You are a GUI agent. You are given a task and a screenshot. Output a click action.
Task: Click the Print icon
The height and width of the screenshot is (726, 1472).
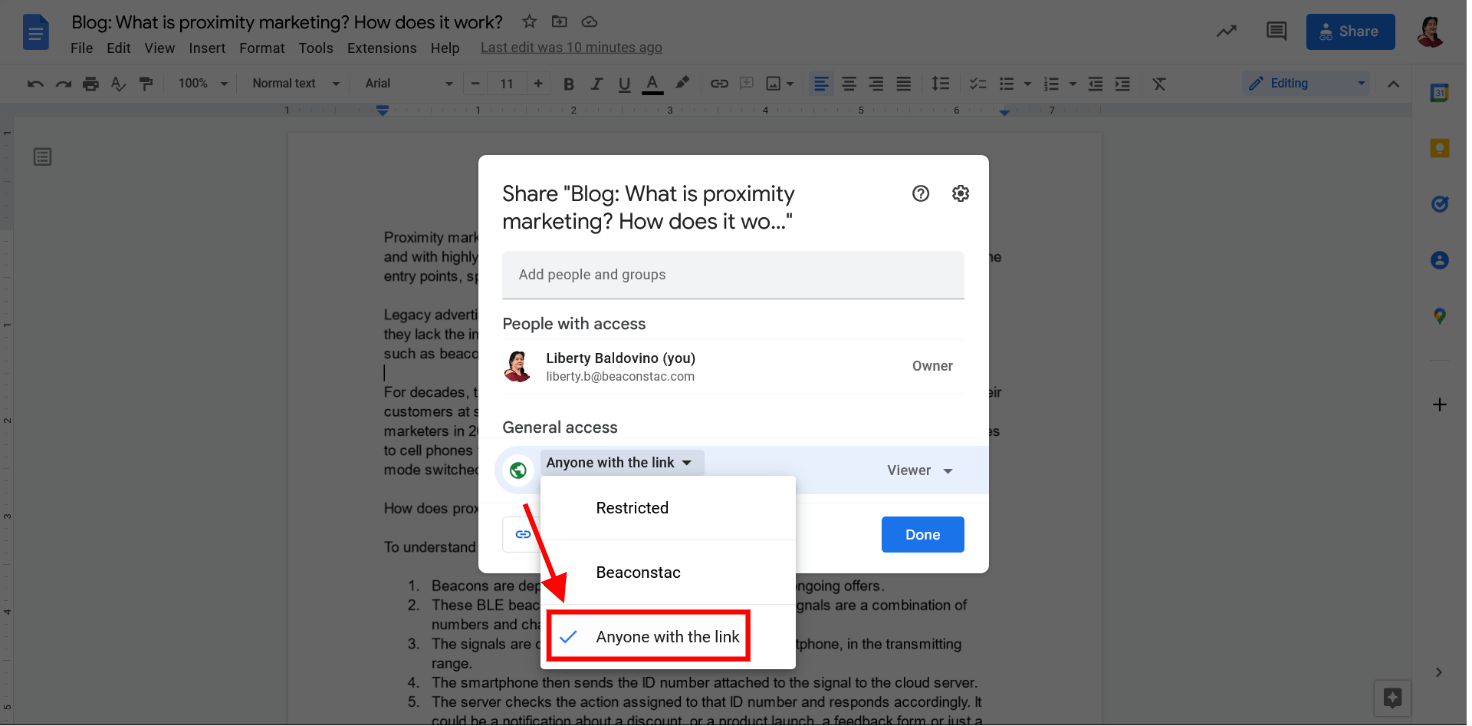[91, 84]
